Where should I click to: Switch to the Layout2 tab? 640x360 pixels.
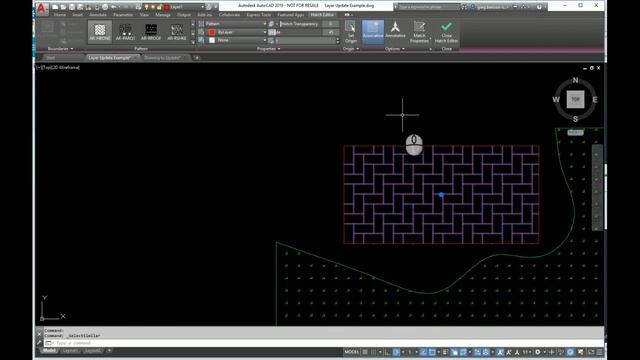click(93, 351)
